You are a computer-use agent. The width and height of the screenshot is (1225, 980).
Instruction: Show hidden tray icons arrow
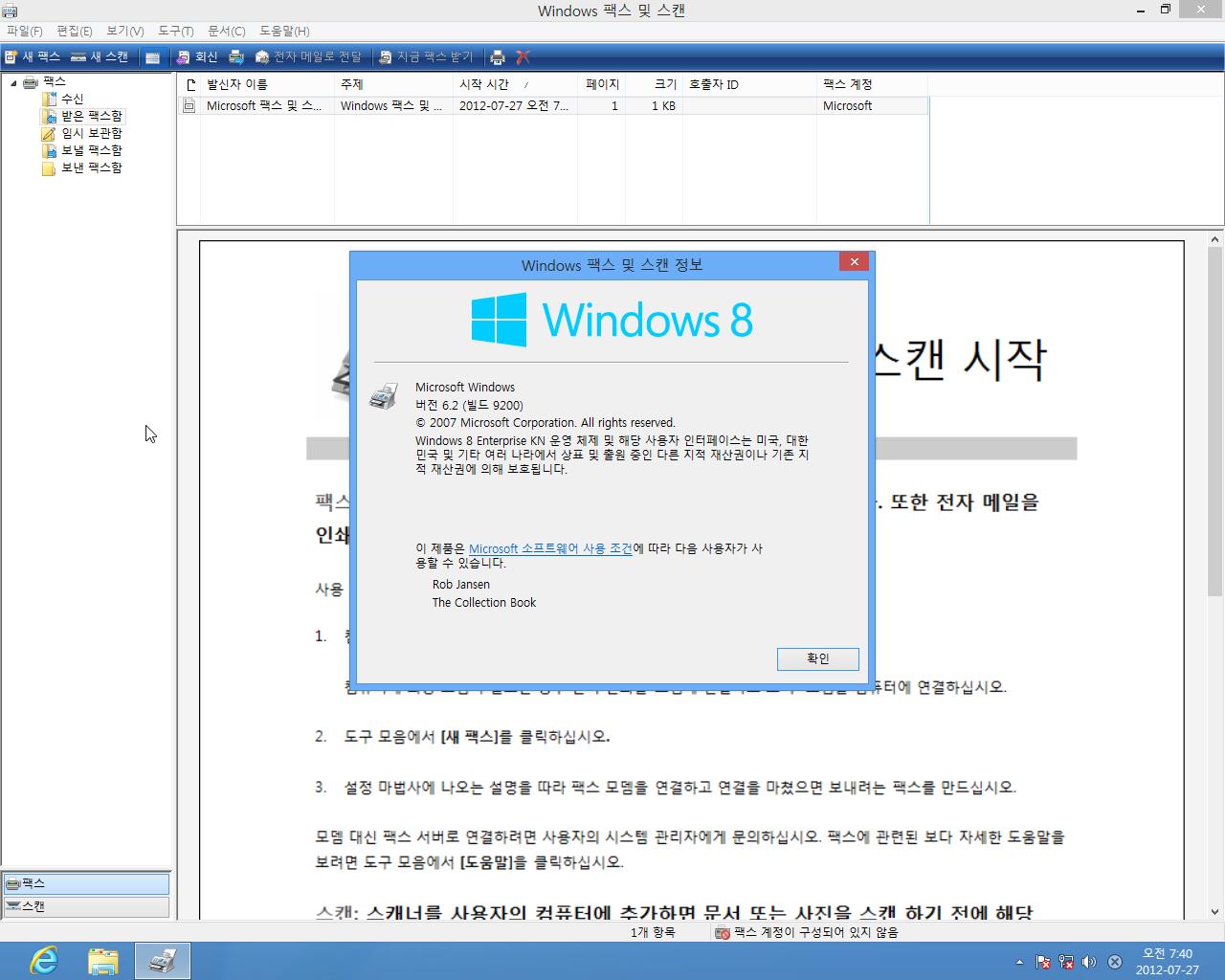coord(1019,962)
